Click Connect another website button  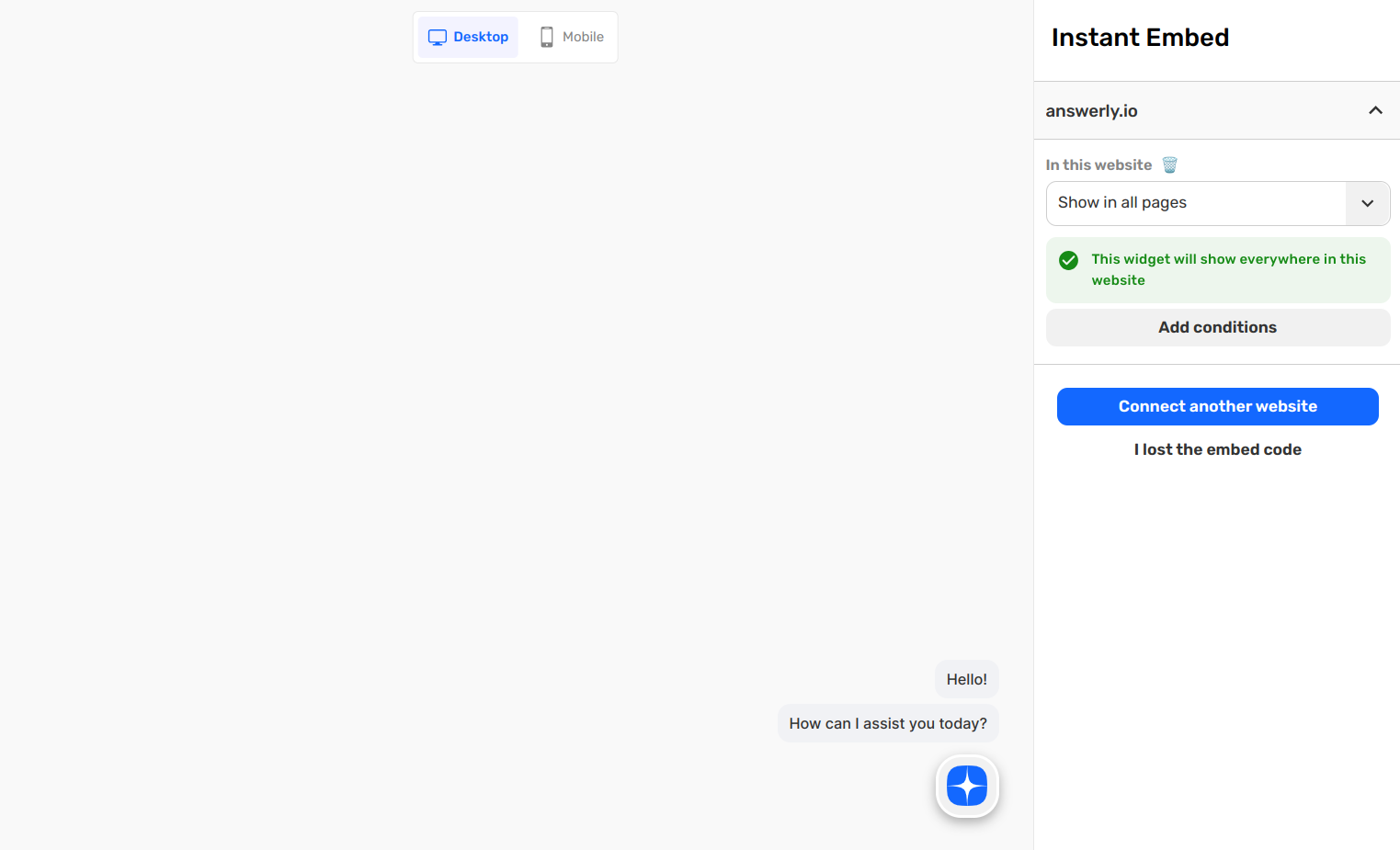point(1217,406)
